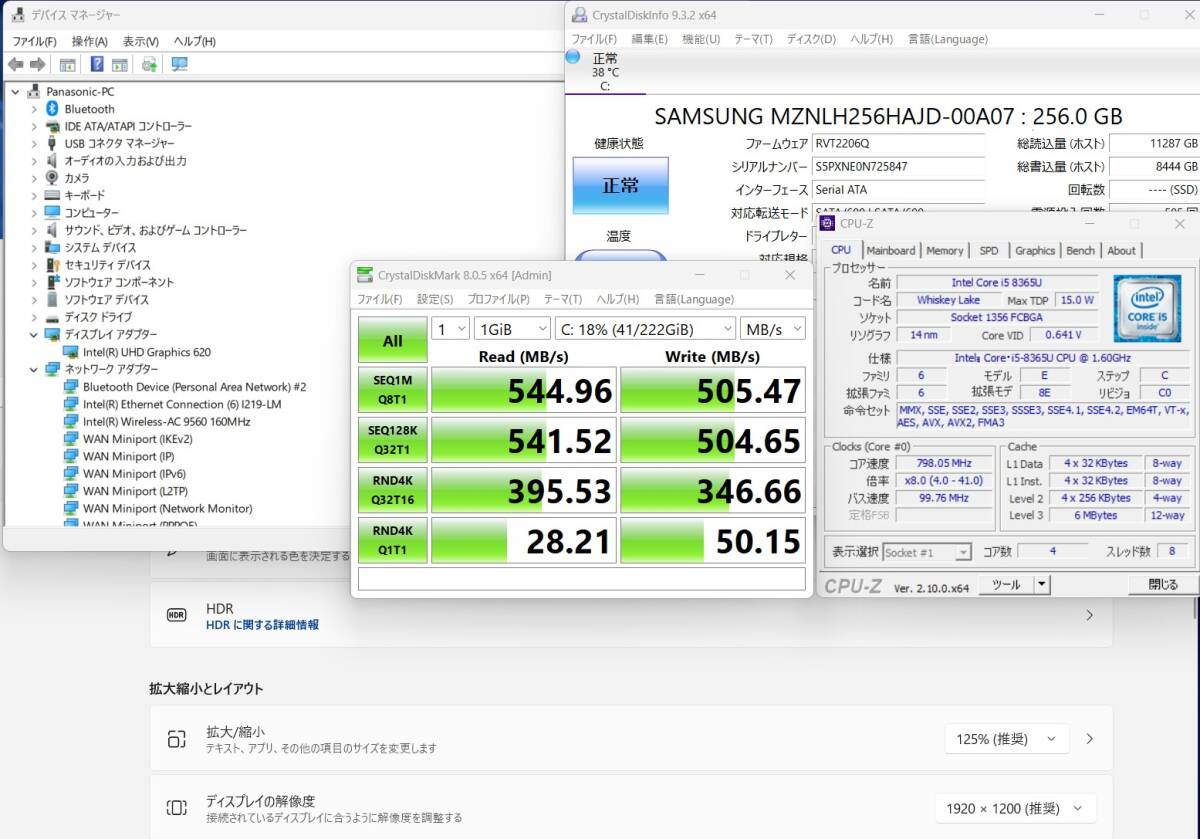The height and width of the screenshot is (839, 1200).
Task: Click green All button in CrystalDiskMark
Action: (393, 340)
